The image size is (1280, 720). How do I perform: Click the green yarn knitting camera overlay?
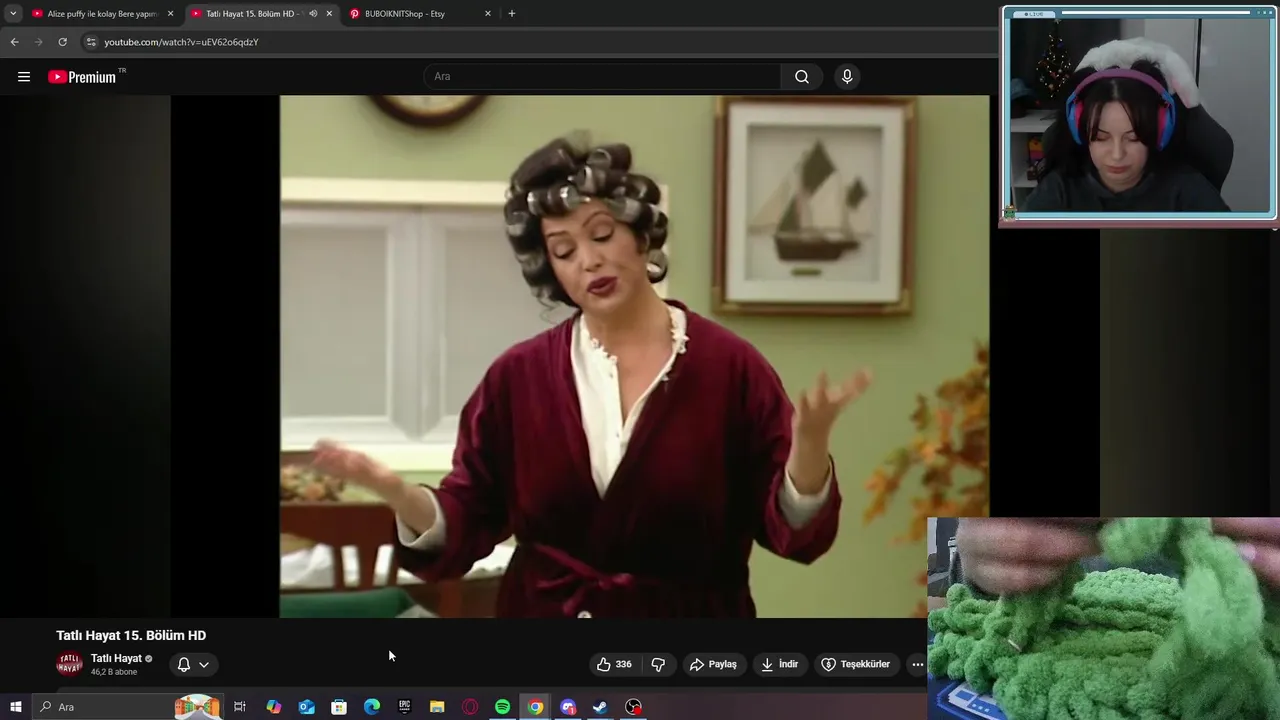[x=1103, y=618]
